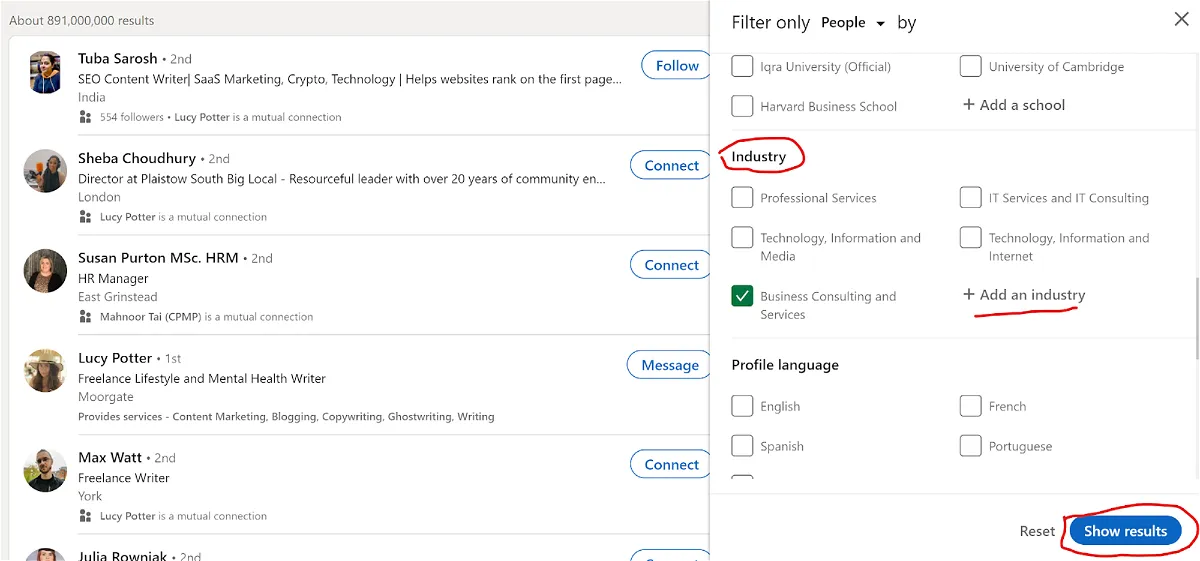Tick IT Services and IT Consulting checkbox

[970, 197]
